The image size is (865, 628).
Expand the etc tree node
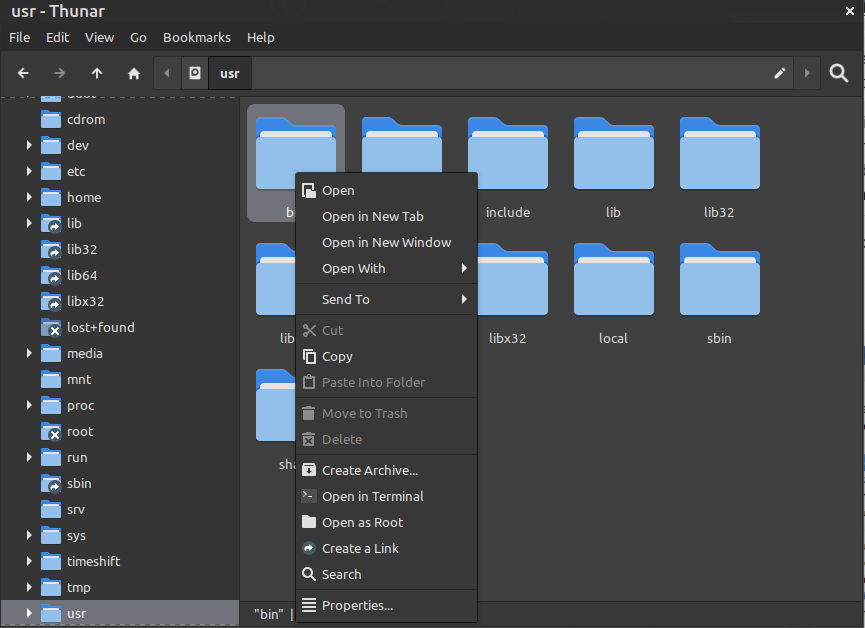point(29,171)
